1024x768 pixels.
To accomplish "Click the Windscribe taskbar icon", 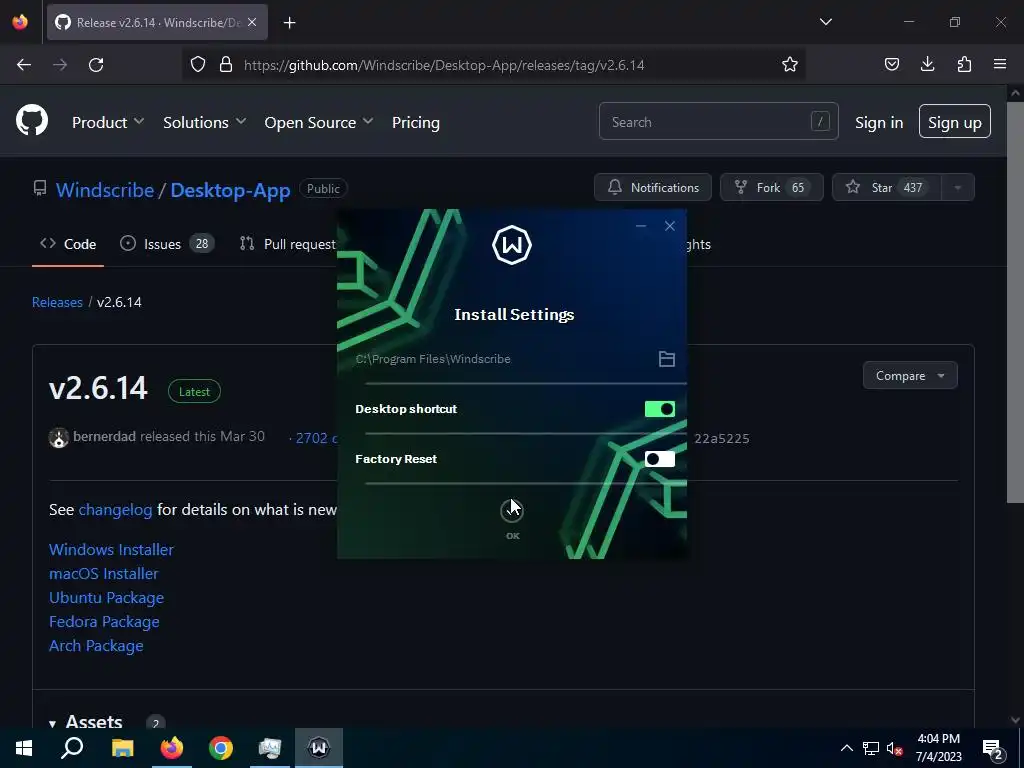I will point(319,748).
